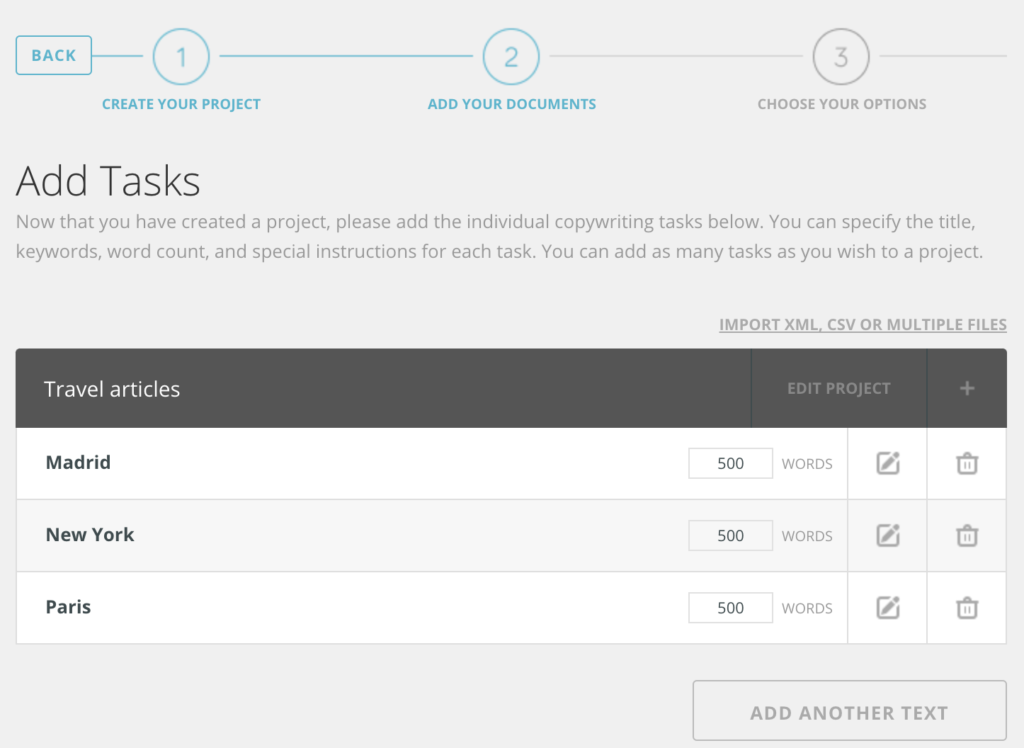The image size is (1024, 748).
Task: Click the word count field for New York
Action: click(730, 535)
